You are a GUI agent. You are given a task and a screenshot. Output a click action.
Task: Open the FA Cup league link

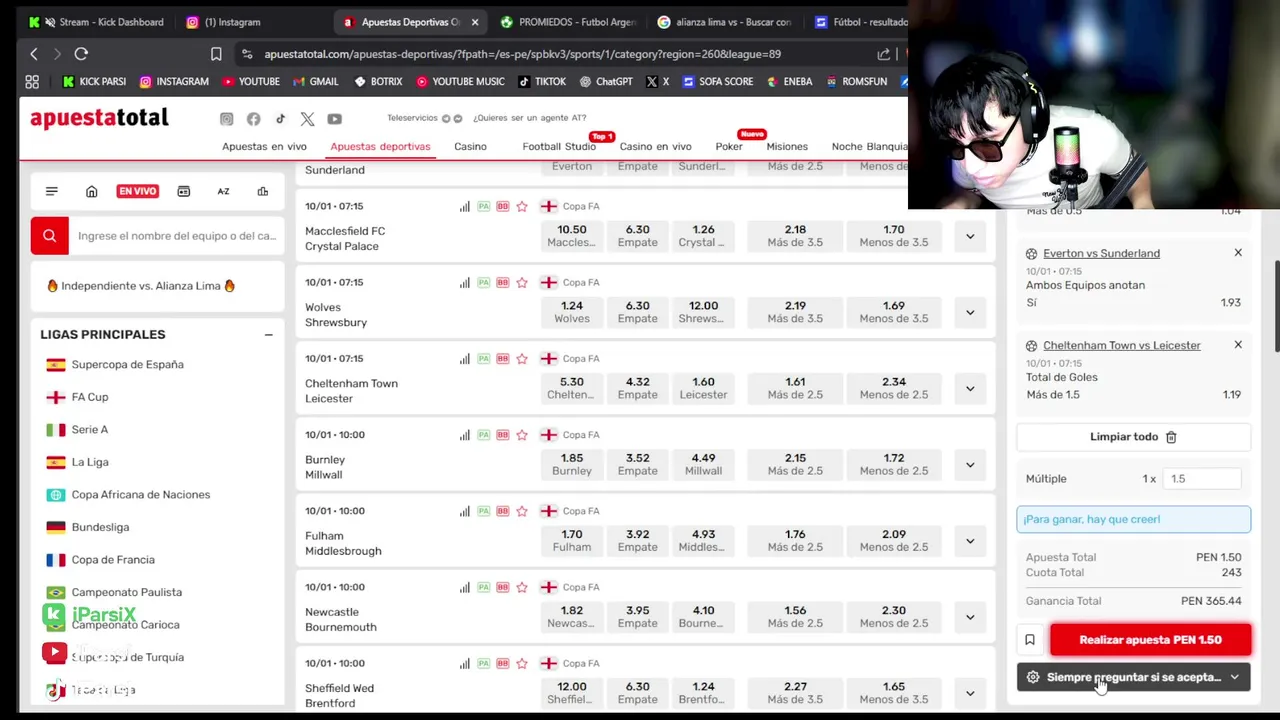tap(90, 397)
